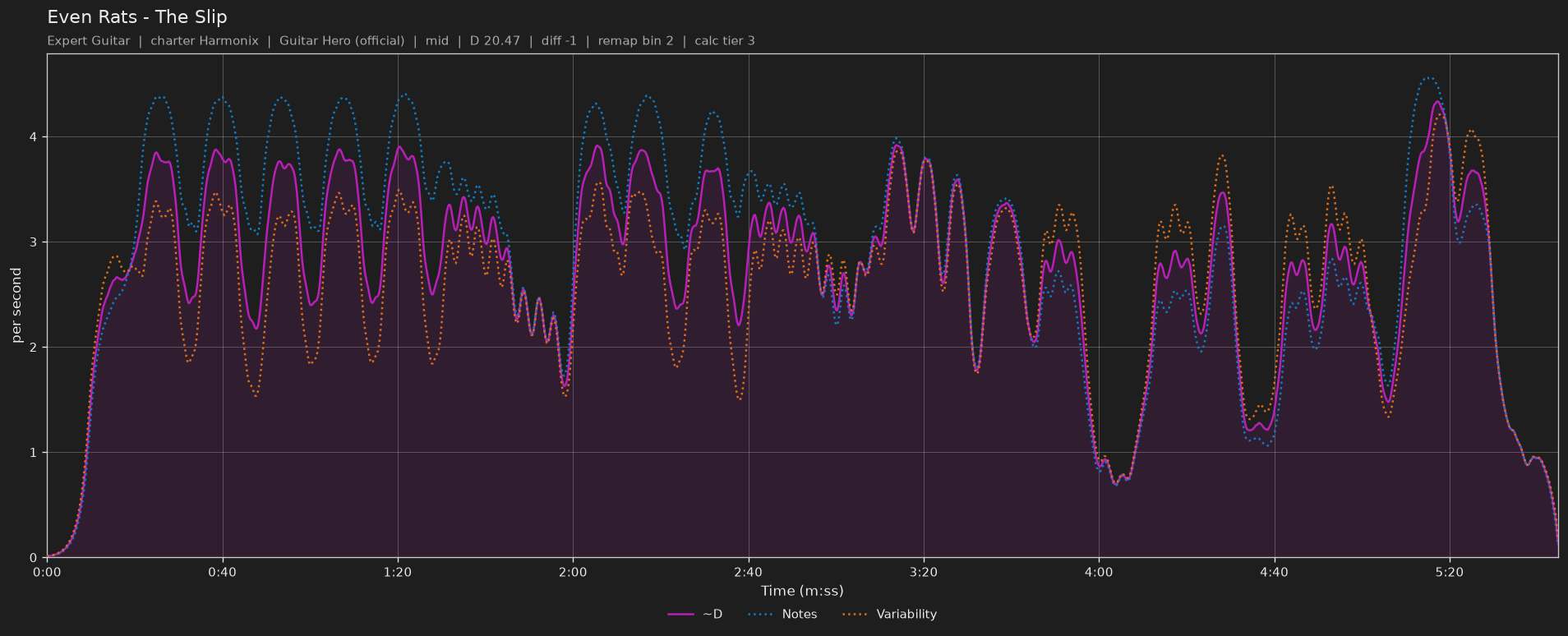Image resolution: width=1568 pixels, height=636 pixels.
Task: Click the 'mid' subtitle text
Action: coord(437,40)
